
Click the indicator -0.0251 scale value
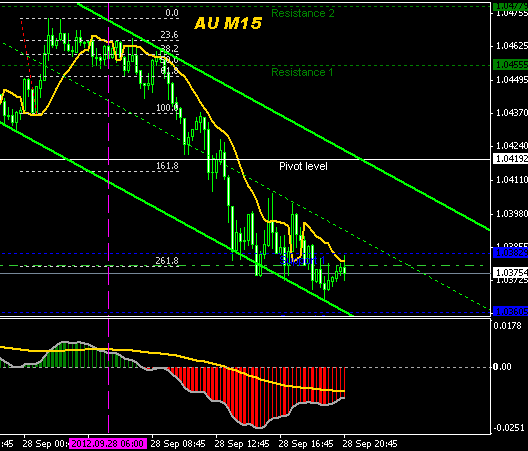click(508, 428)
